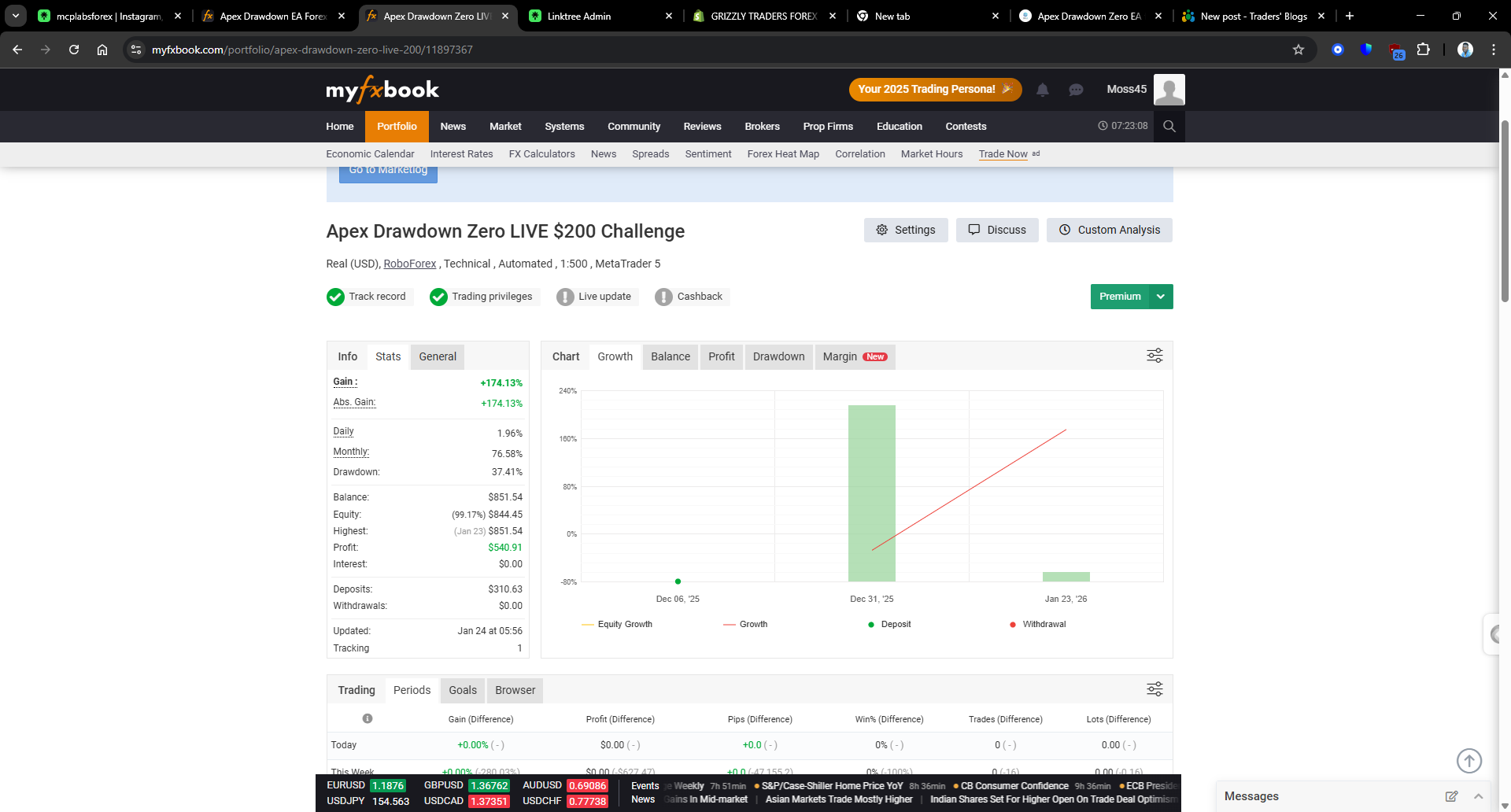Open the Portfolio menu item

[x=397, y=126]
